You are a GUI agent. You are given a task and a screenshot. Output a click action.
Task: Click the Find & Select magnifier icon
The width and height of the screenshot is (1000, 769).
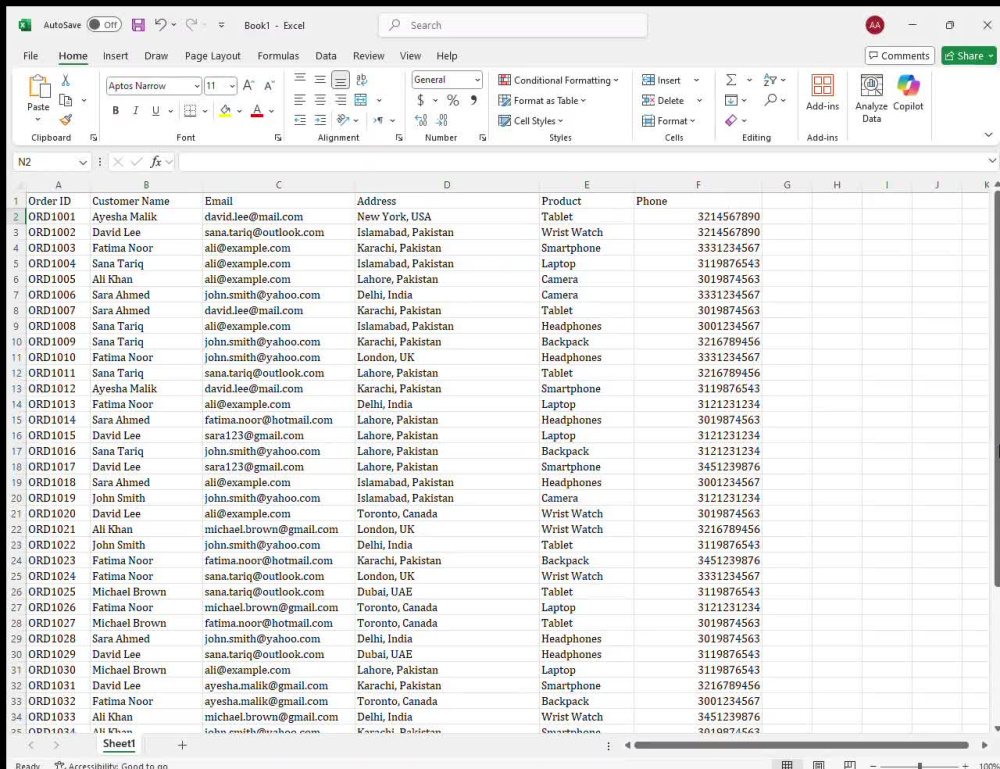[771, 100]
